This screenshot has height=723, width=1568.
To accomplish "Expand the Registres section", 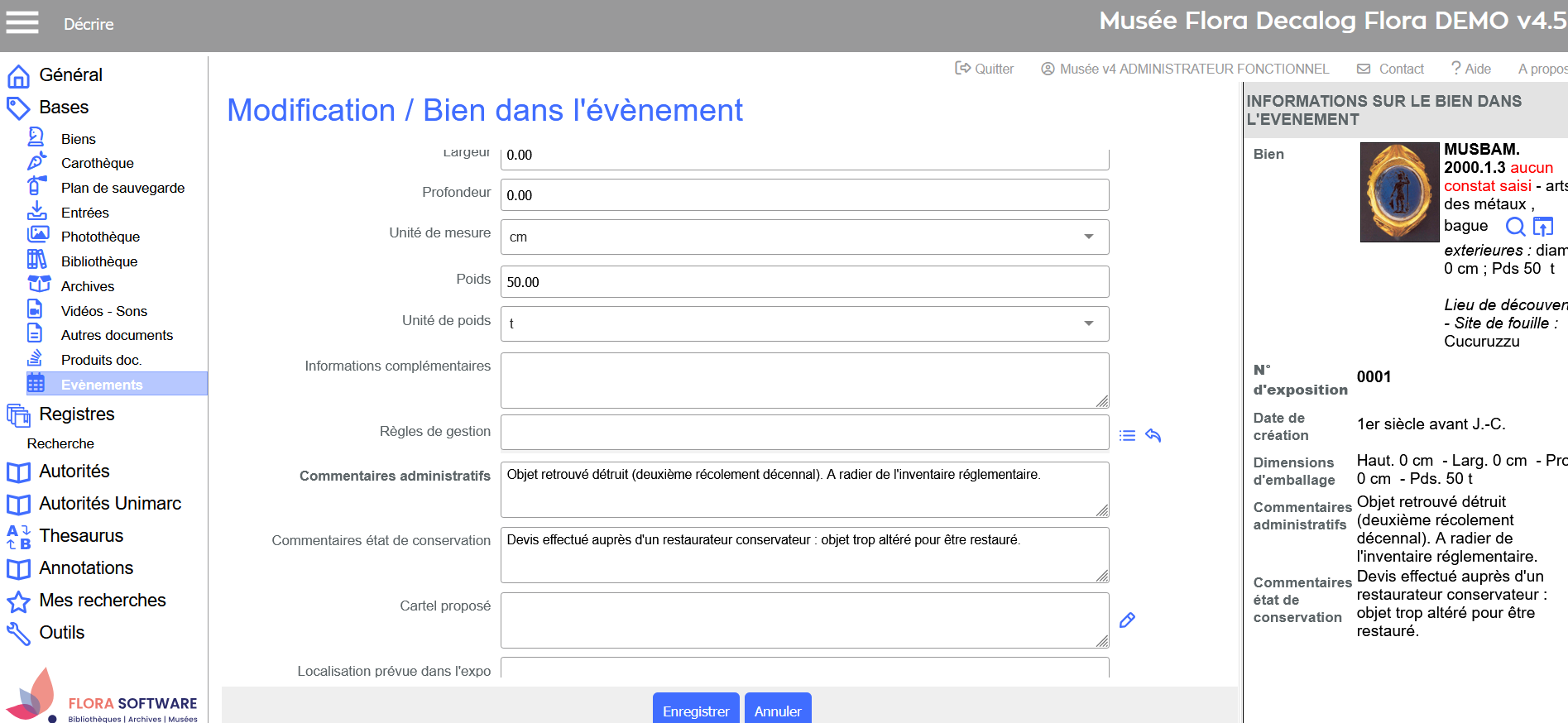I will click(x=76, y=414).
